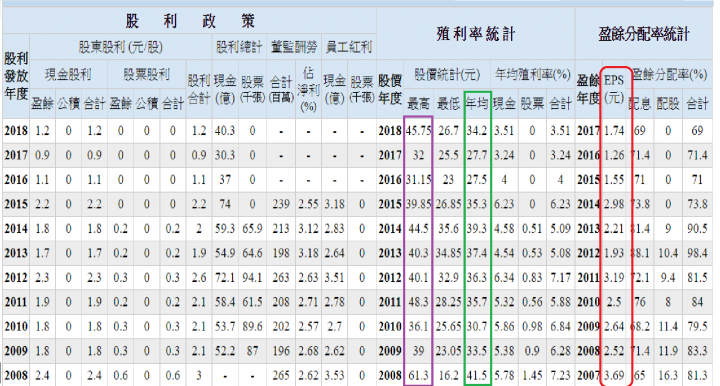Select the highest price cell 61.3
Screen dimensions: 720x386
click(418, 375)
